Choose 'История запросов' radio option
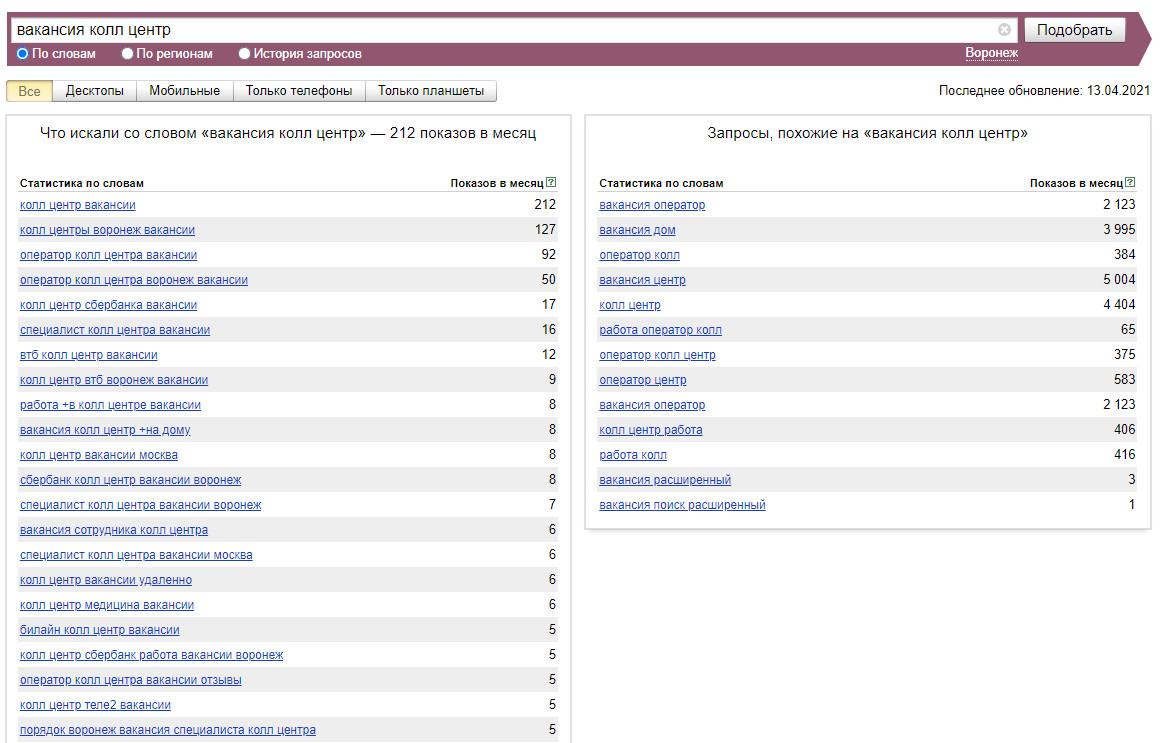1161x743 pixels. 245,54
